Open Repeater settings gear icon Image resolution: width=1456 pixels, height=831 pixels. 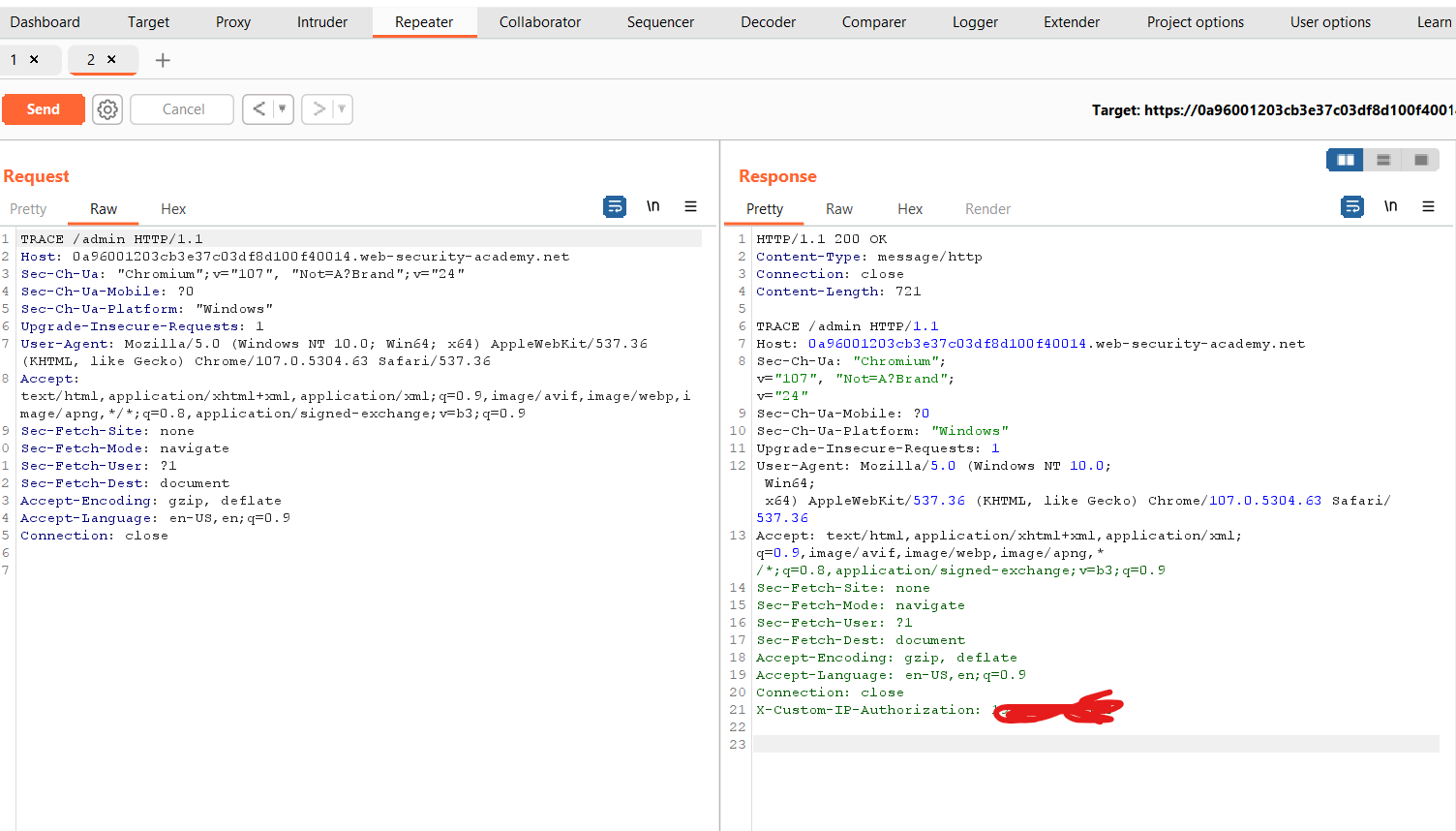[x=107, y=109]
